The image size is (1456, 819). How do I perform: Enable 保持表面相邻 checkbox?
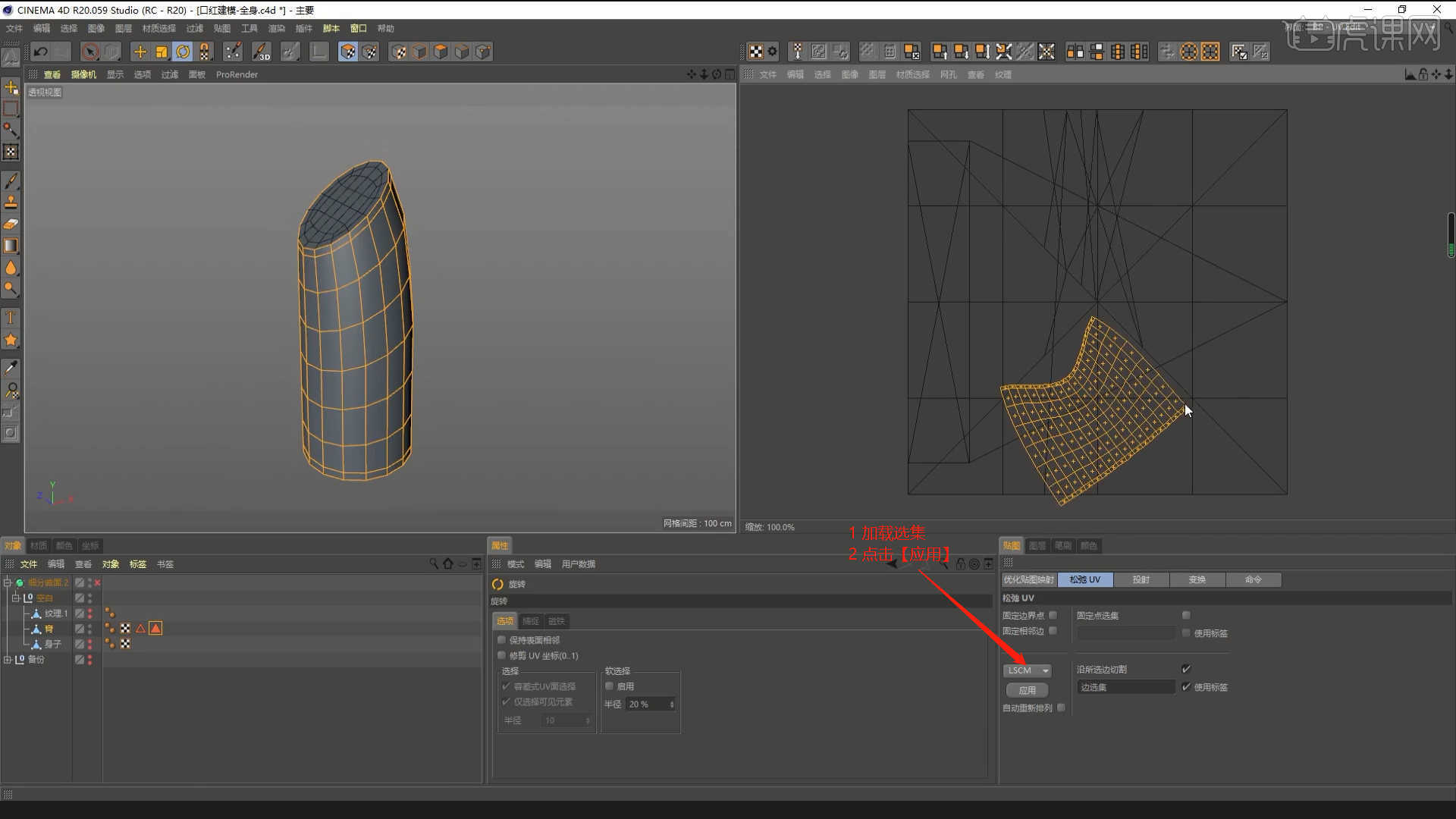pyautogui.click(x=501, y=640)
